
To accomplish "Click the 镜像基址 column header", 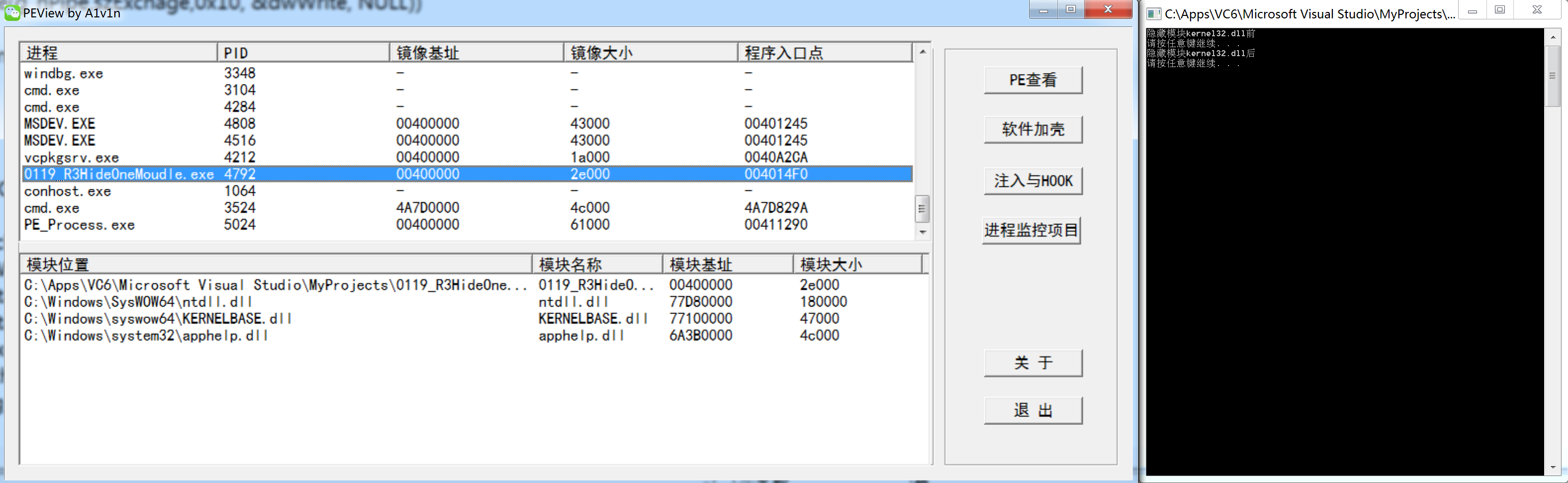I will tap(477, 53).
